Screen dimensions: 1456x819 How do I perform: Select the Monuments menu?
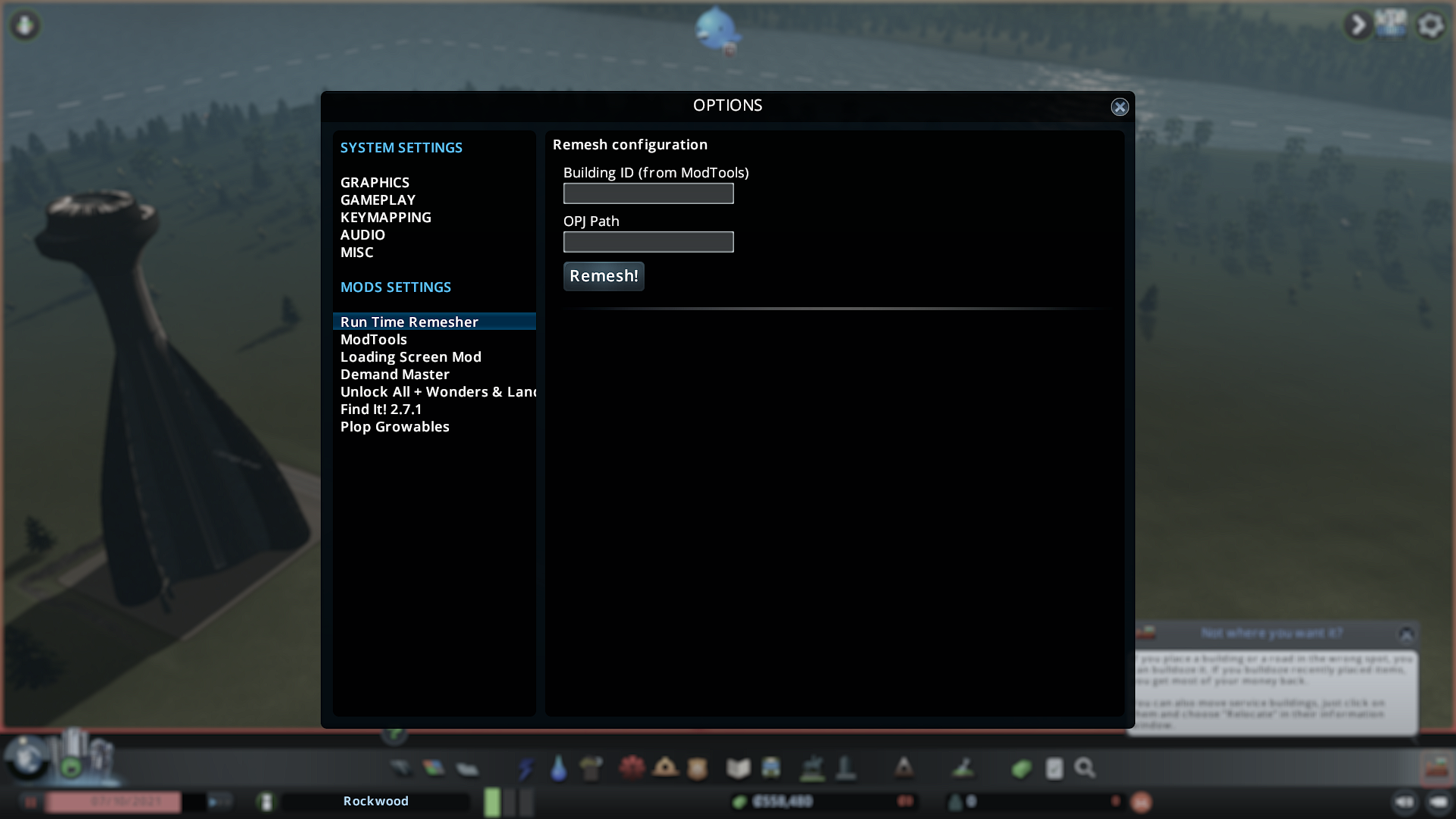click(904, 767)
